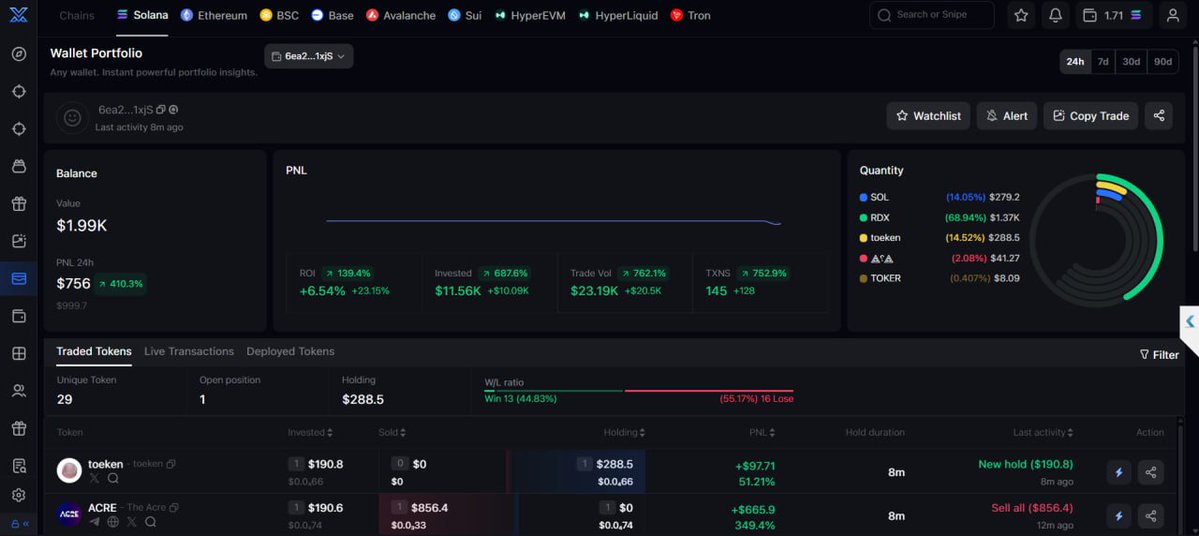This screenshot has height=536, width=1199.
Task: Switch to Base chain
Action: tap(333, 15)
